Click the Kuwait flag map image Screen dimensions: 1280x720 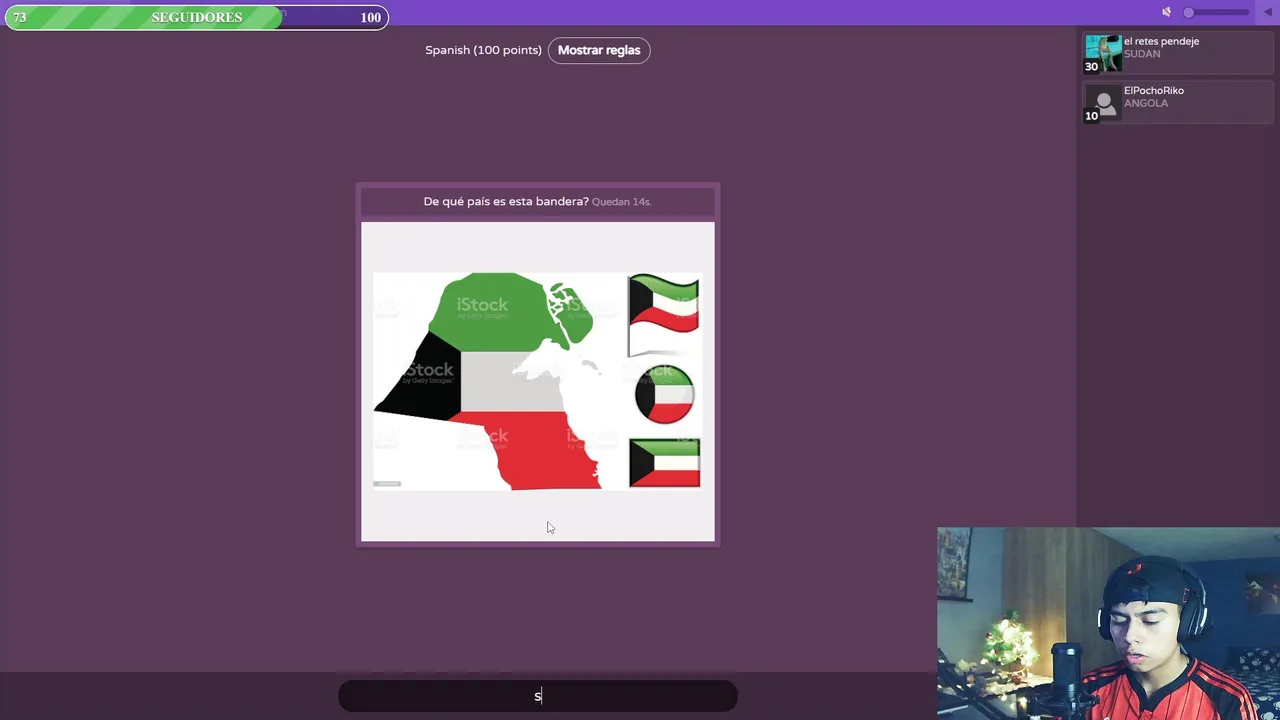[538, 381]
